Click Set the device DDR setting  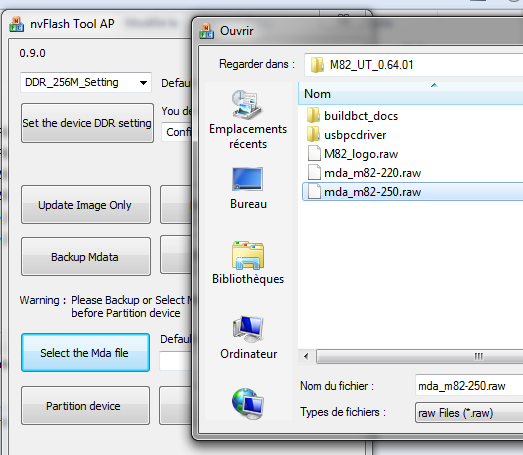87,123
